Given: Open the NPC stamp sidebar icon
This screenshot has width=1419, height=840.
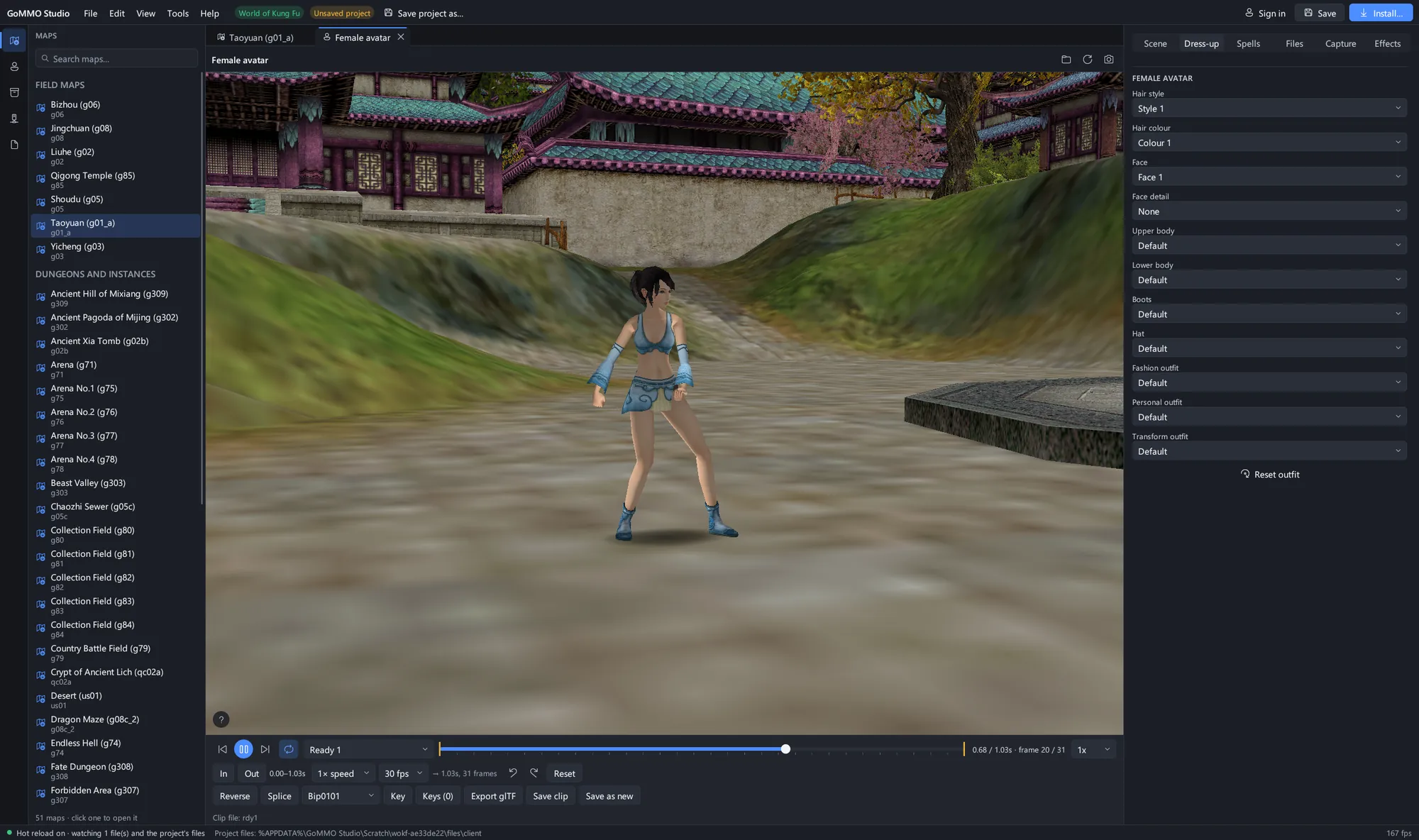Looking at the screenshot, I should pos(14,118).
